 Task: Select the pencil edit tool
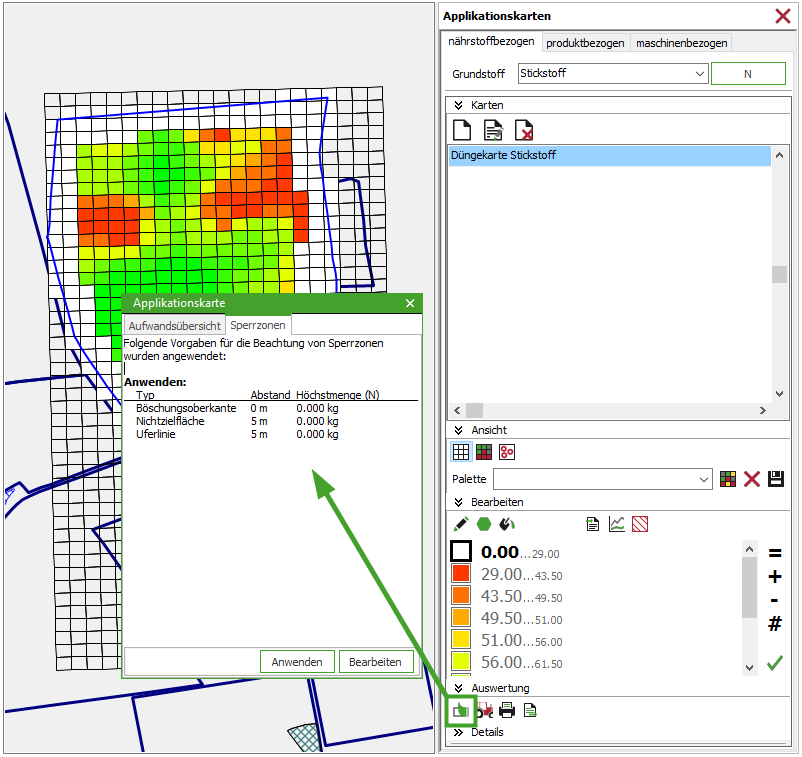(461, 523)
